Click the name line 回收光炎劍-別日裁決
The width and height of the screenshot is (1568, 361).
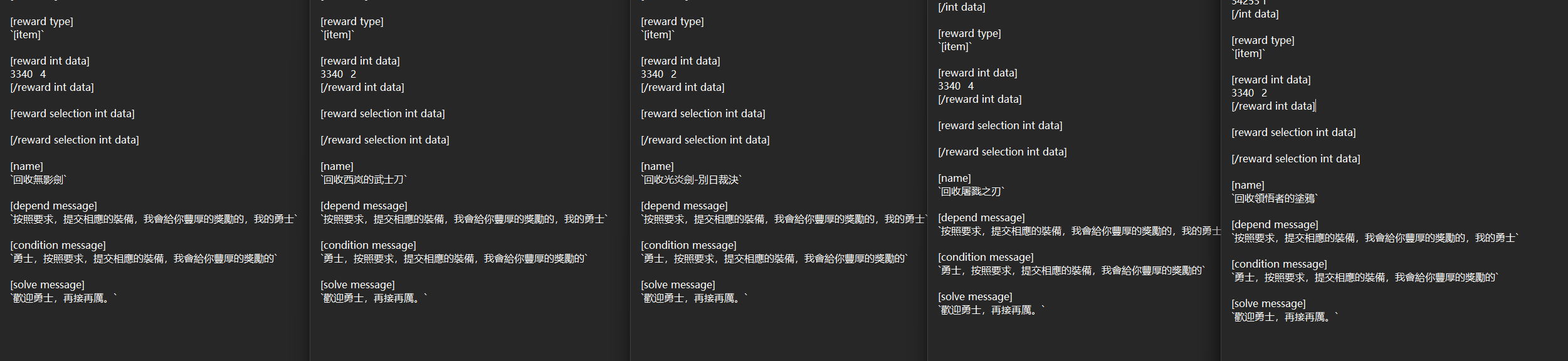coord(691,180)
